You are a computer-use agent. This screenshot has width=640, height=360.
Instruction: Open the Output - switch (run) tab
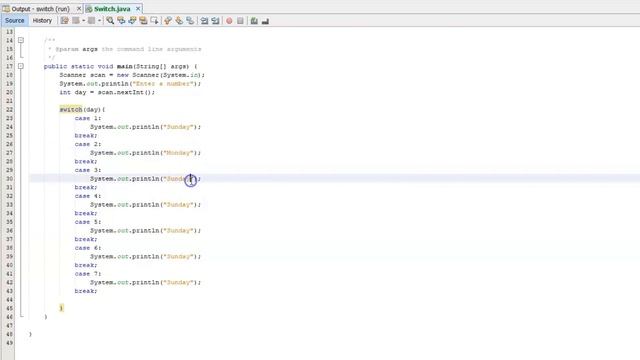click(40, 9)
